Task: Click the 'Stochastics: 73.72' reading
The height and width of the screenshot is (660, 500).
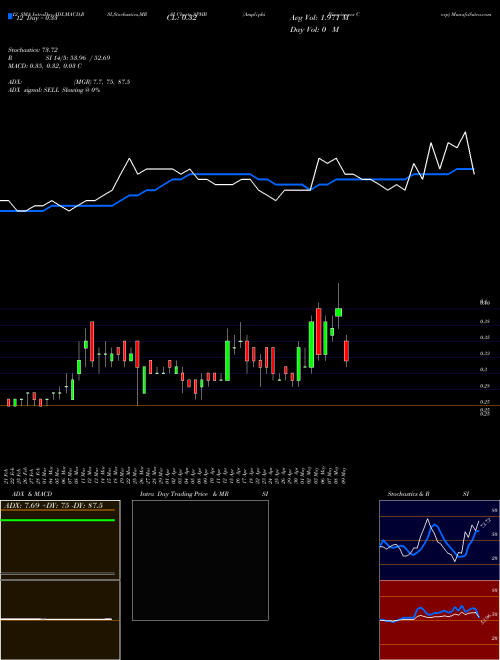Action: point(32,50)
